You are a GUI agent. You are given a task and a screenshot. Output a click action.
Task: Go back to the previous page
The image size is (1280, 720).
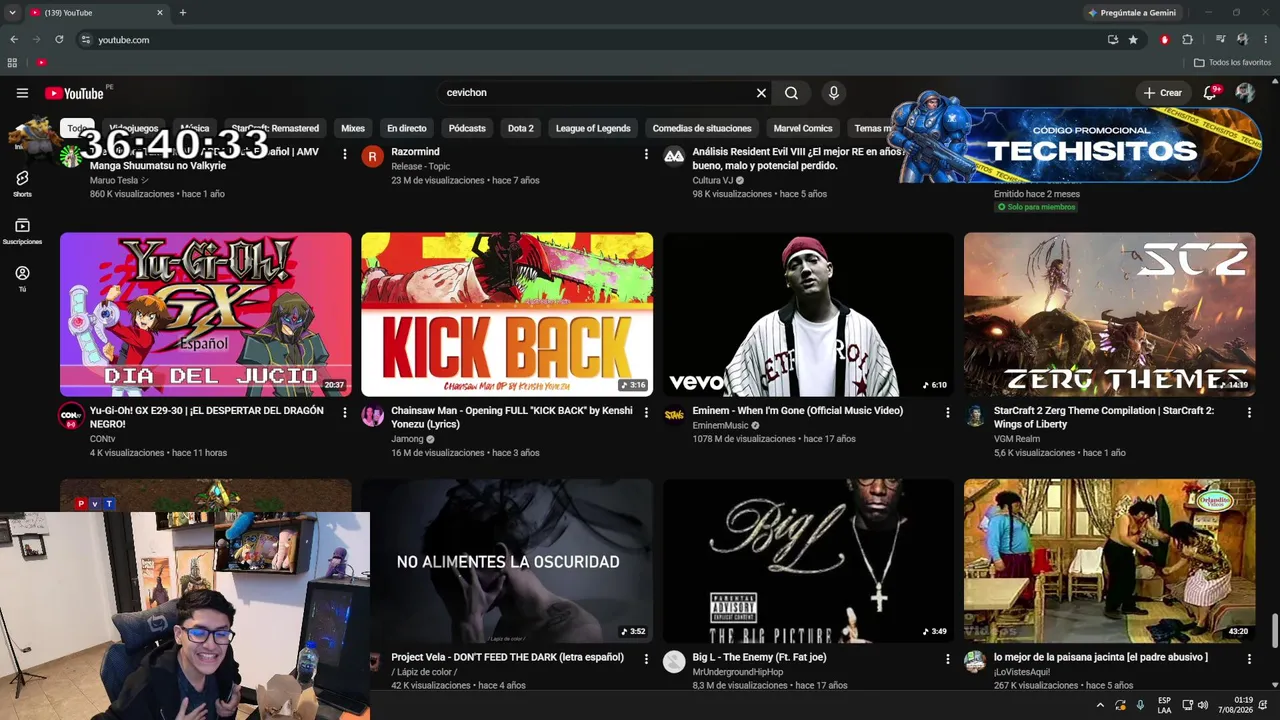point(14,40)
